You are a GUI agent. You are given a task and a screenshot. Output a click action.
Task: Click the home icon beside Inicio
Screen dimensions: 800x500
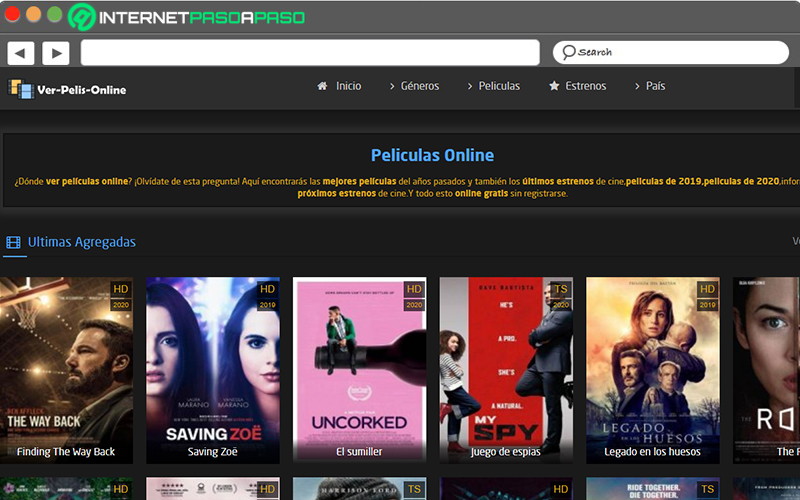click(x=322, y=86)
